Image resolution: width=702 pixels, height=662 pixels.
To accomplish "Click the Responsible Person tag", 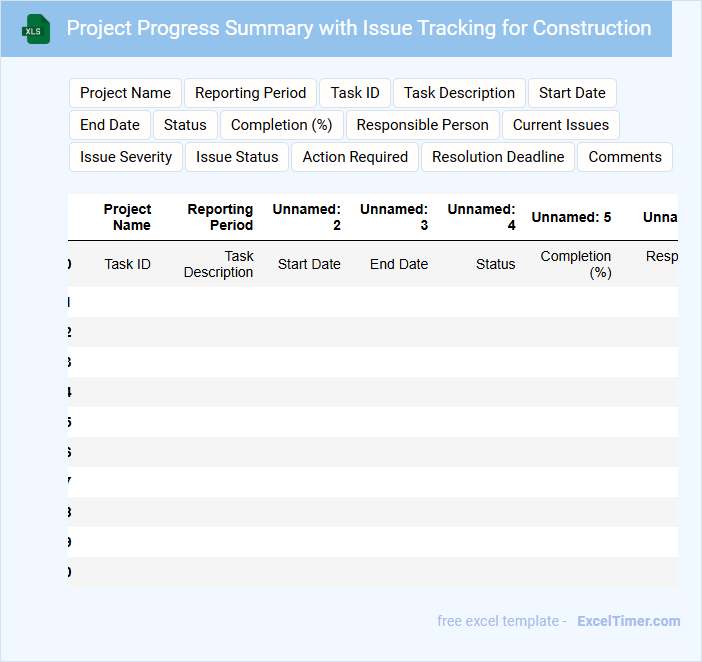I will (x=422, y=125).
